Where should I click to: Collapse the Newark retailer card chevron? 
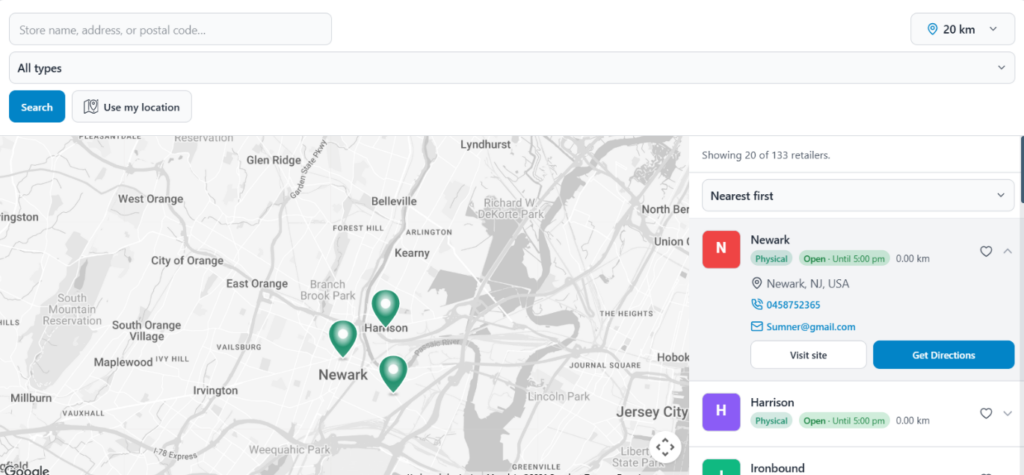1007,251
